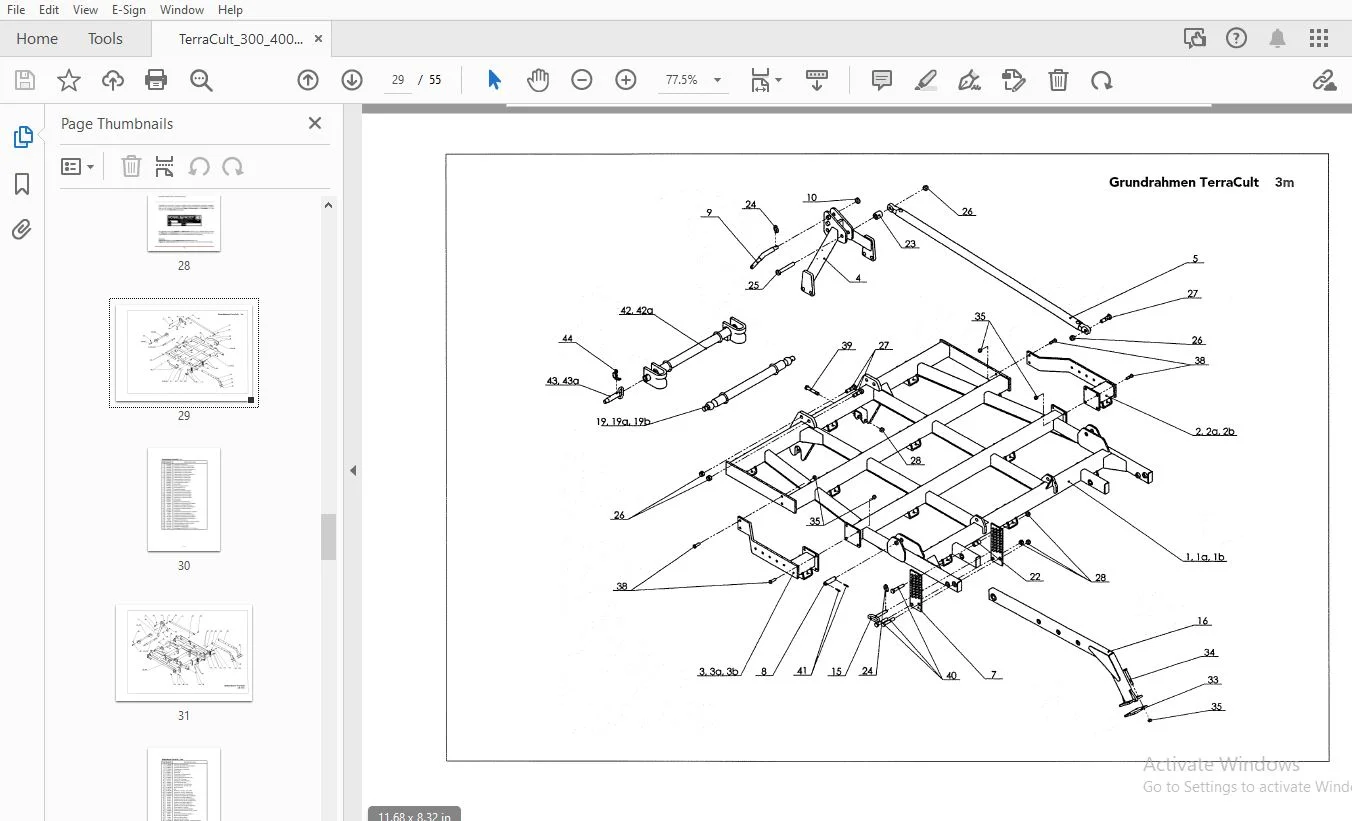Click the page number input field

(397, 80)
